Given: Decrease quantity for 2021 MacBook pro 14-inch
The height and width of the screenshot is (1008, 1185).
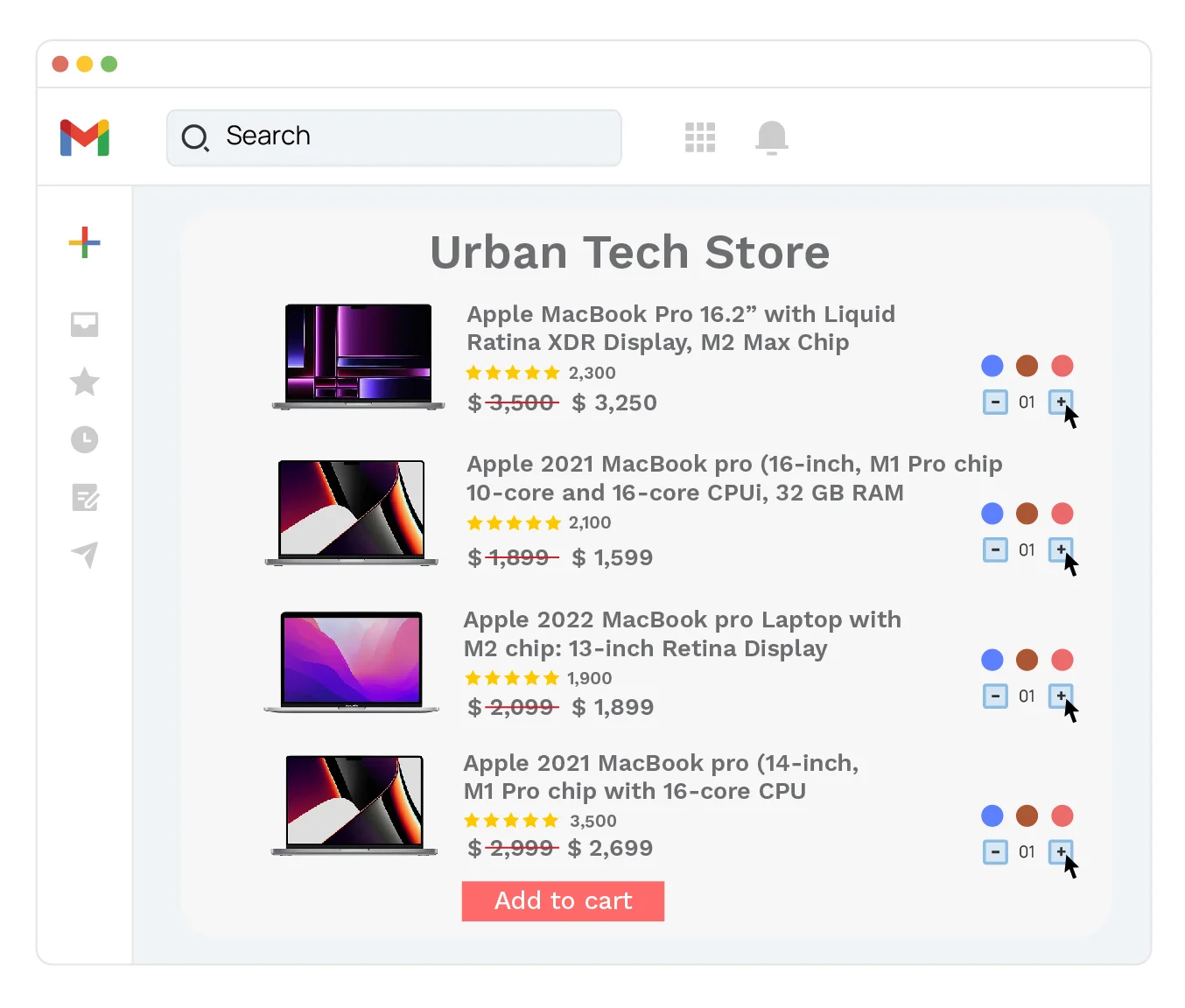Looking at the screenshot, I should (995, 851).
